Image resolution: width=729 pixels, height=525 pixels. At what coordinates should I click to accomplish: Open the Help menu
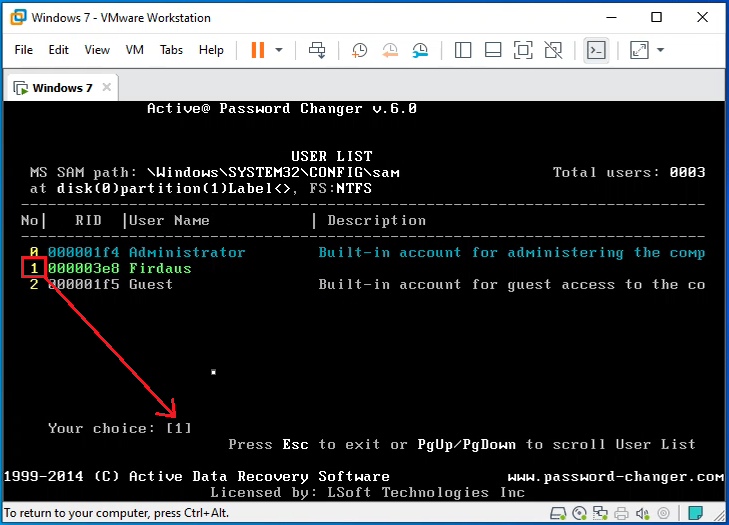(211, 50)
